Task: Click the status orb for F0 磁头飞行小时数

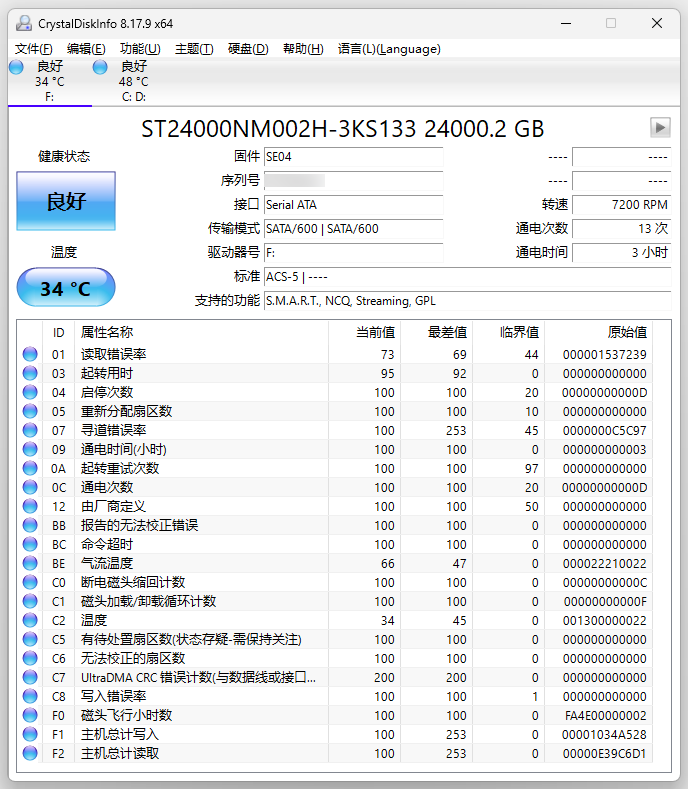Action: point(30,715)
